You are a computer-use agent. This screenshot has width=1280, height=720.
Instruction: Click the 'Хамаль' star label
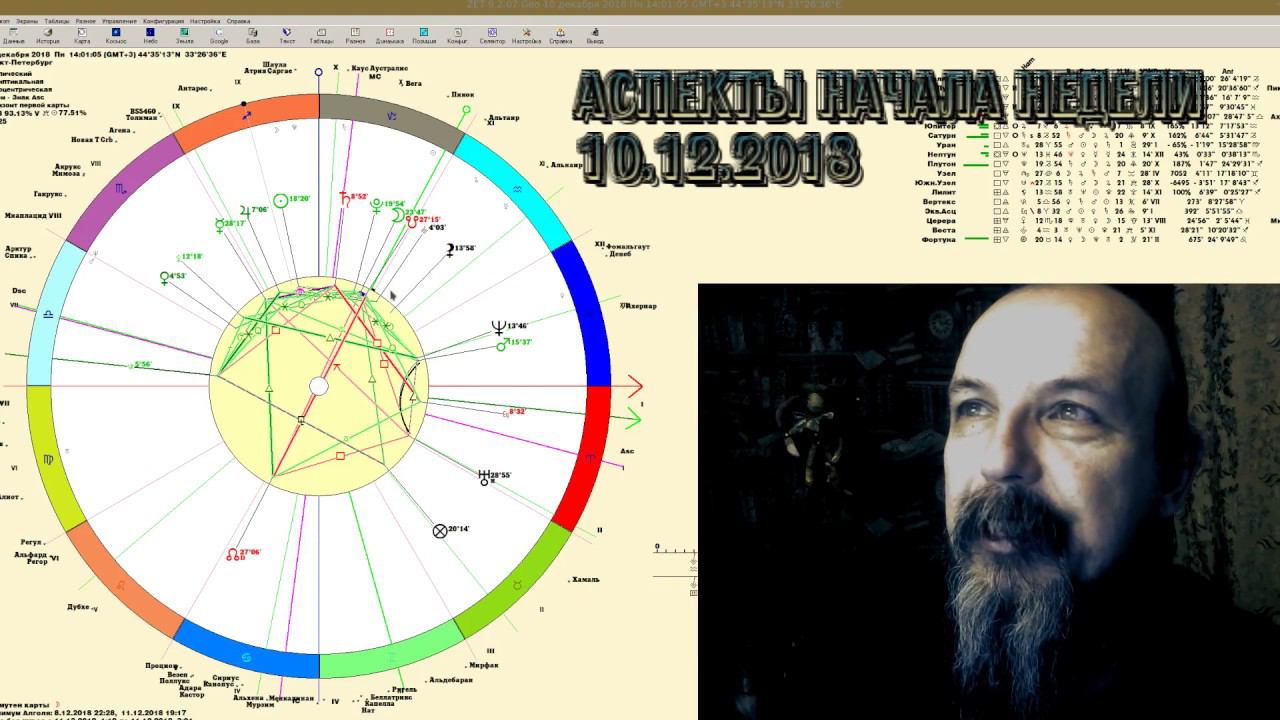click(x=586, y=580)
